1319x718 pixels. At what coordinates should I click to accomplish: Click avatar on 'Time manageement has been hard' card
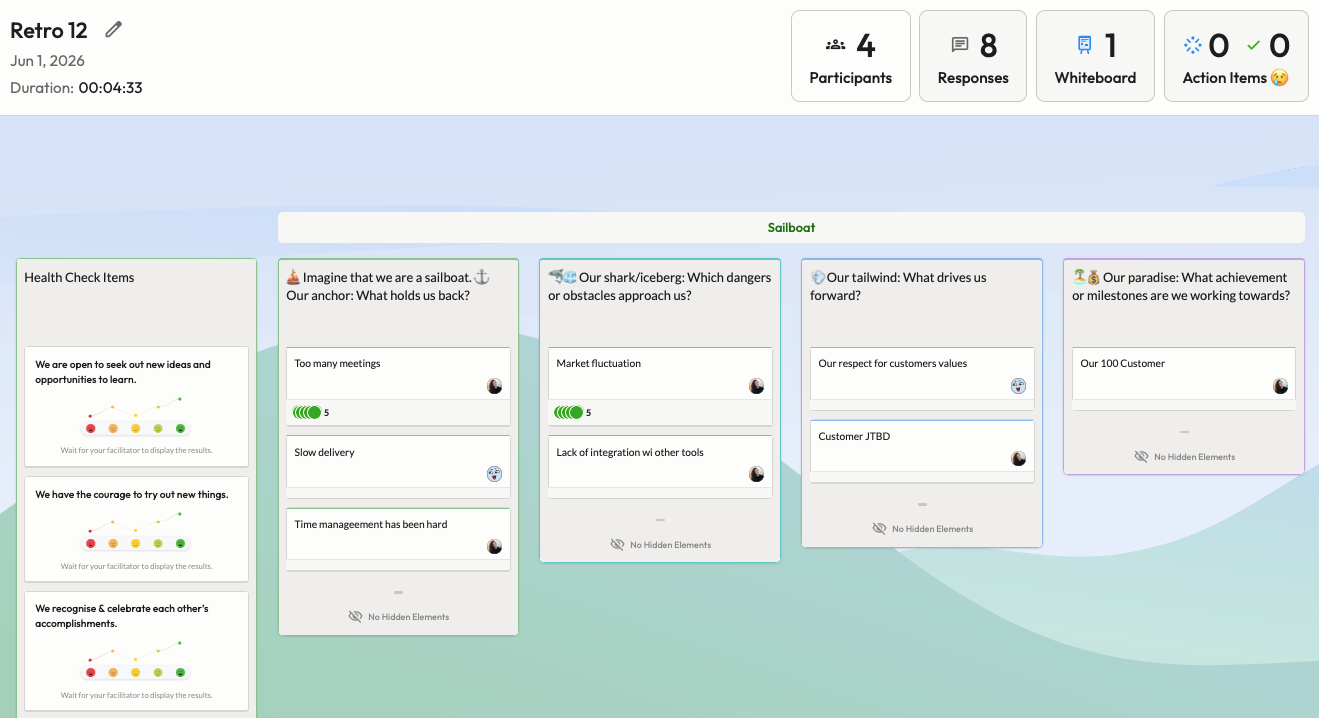[494, 546]
